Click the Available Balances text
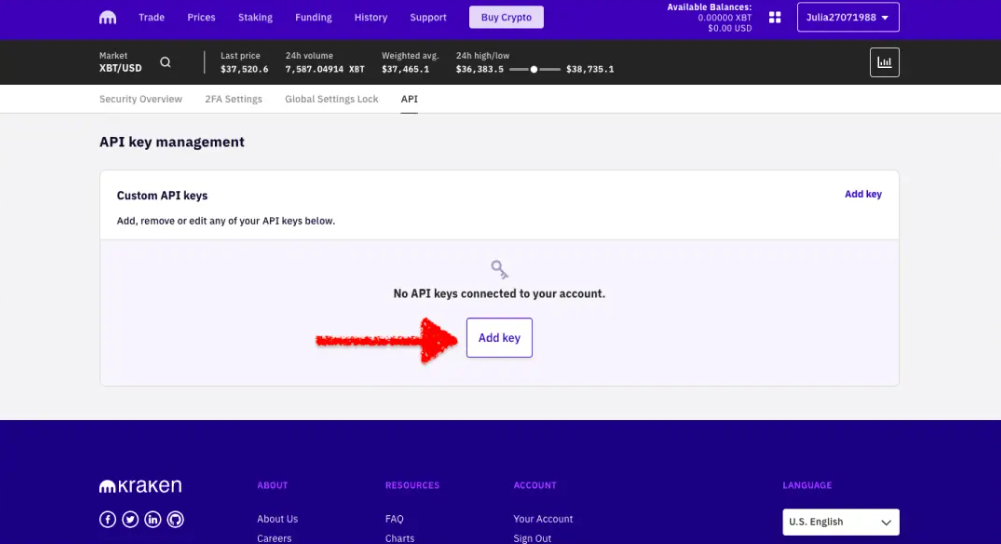This screenshot has height=544, width=1001. click(709, 7)
